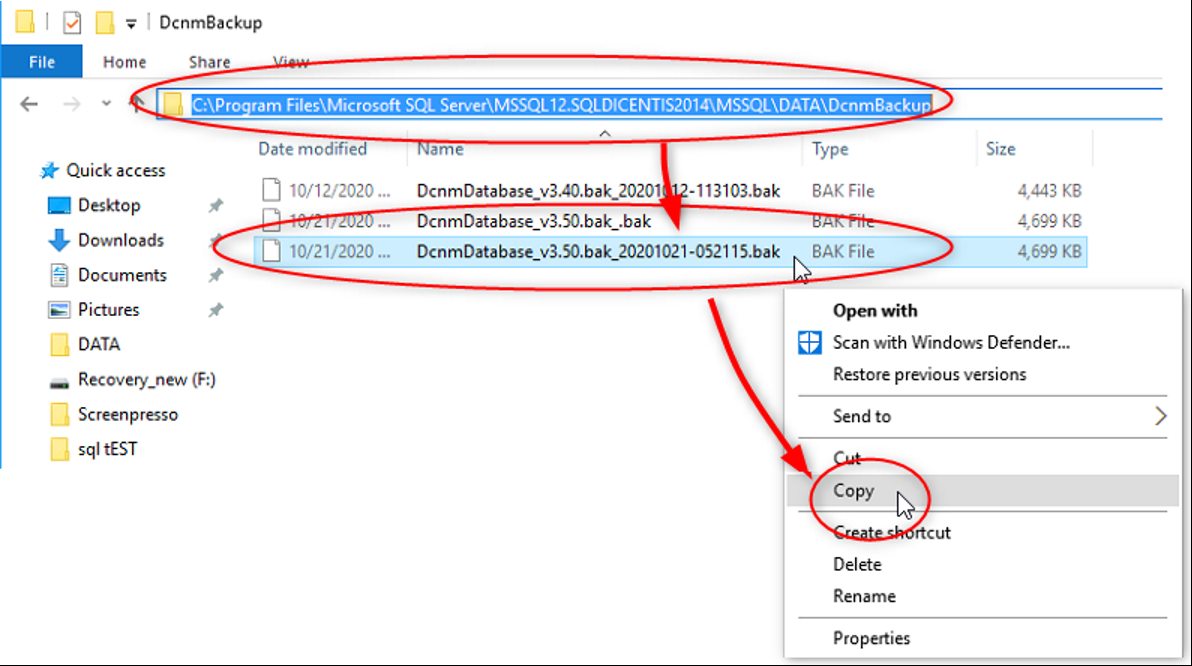Click file icon of v3.40 backup row
The image size is (1192, 666).
pyautogui.click(x=271, y=190)
